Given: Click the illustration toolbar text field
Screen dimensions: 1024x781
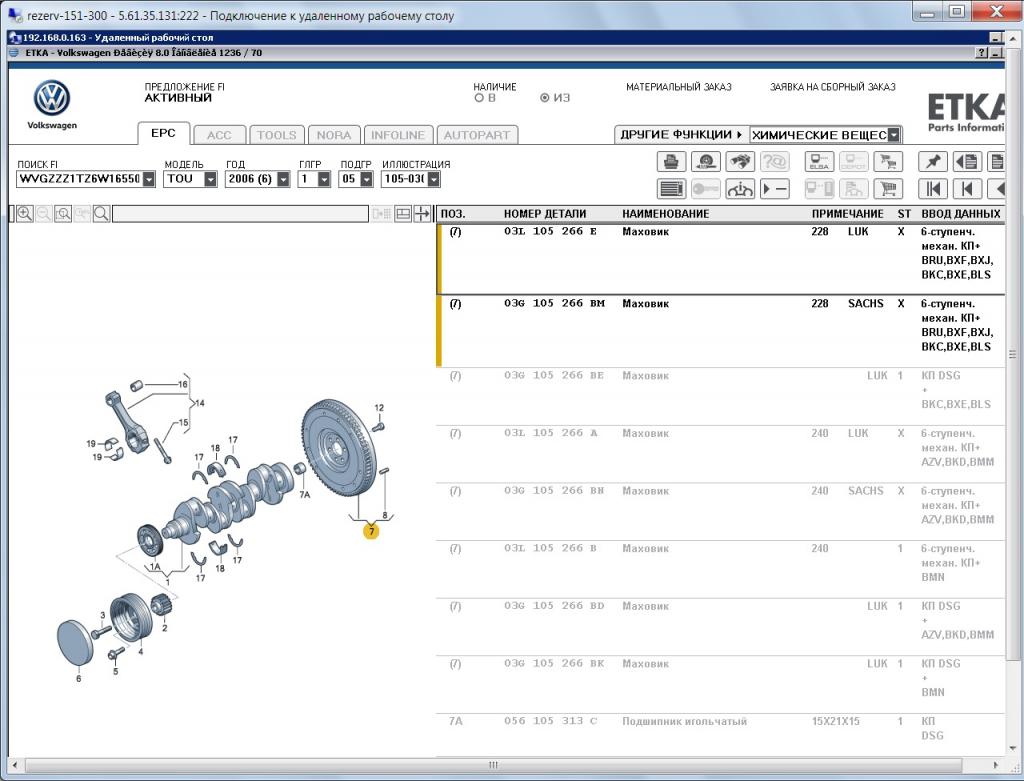Looking at the screenshot, I should coord(240,214).
